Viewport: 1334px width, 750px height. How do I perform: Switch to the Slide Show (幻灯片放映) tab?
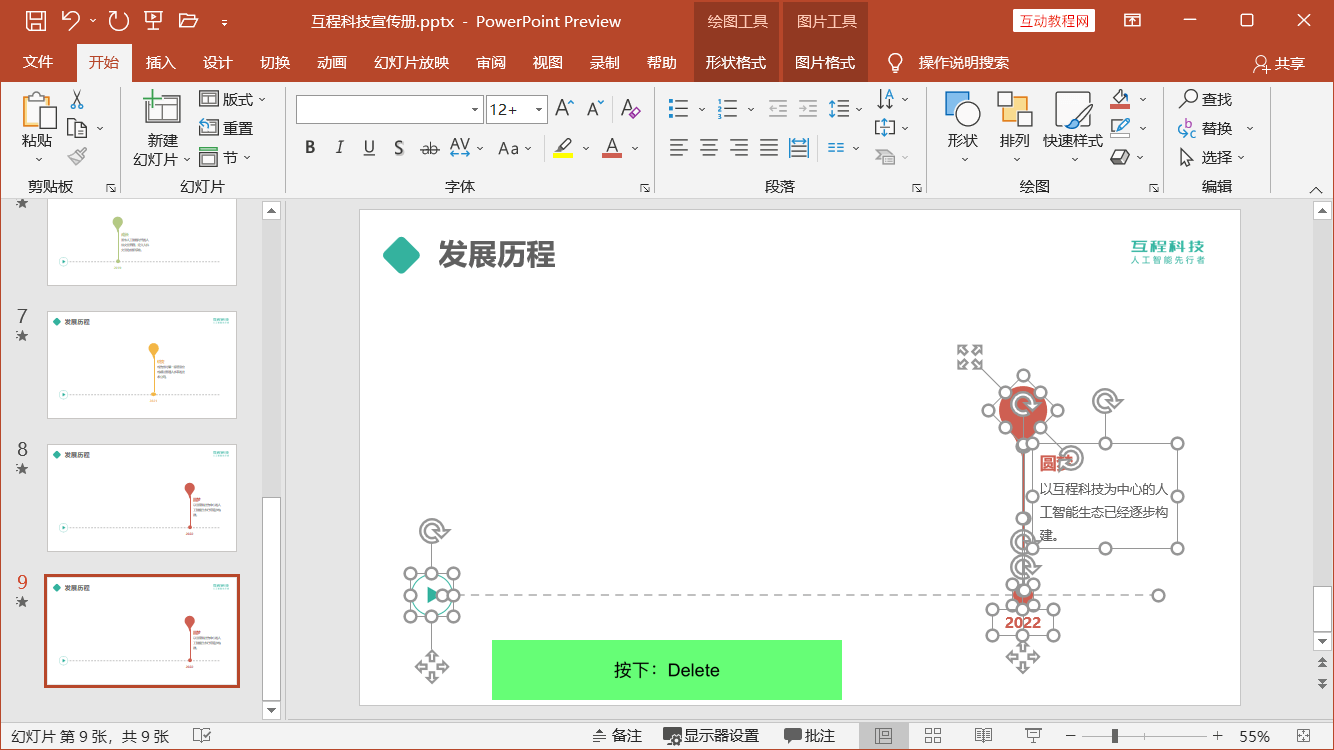click(411, 62)
